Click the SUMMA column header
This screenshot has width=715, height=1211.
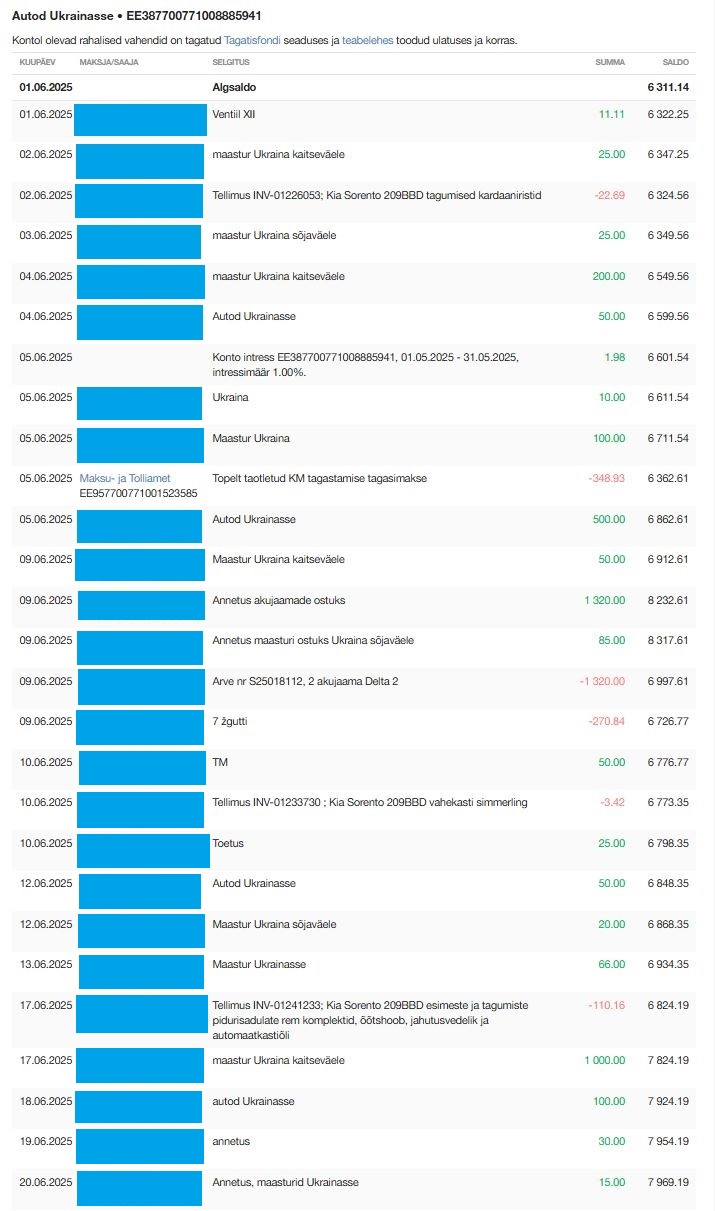point(610,62)
